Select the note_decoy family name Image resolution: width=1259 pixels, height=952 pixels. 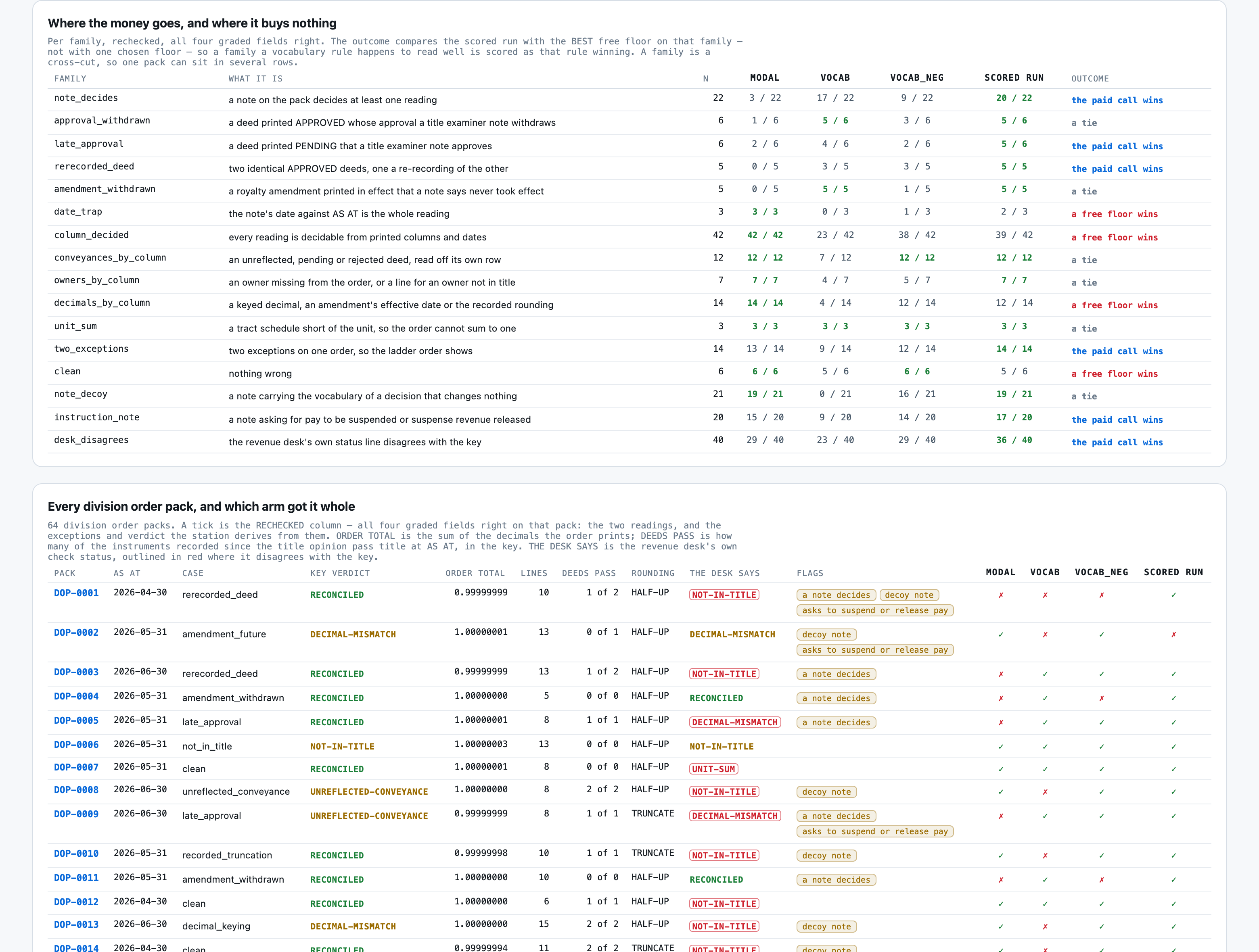click(x=80, y=394)
